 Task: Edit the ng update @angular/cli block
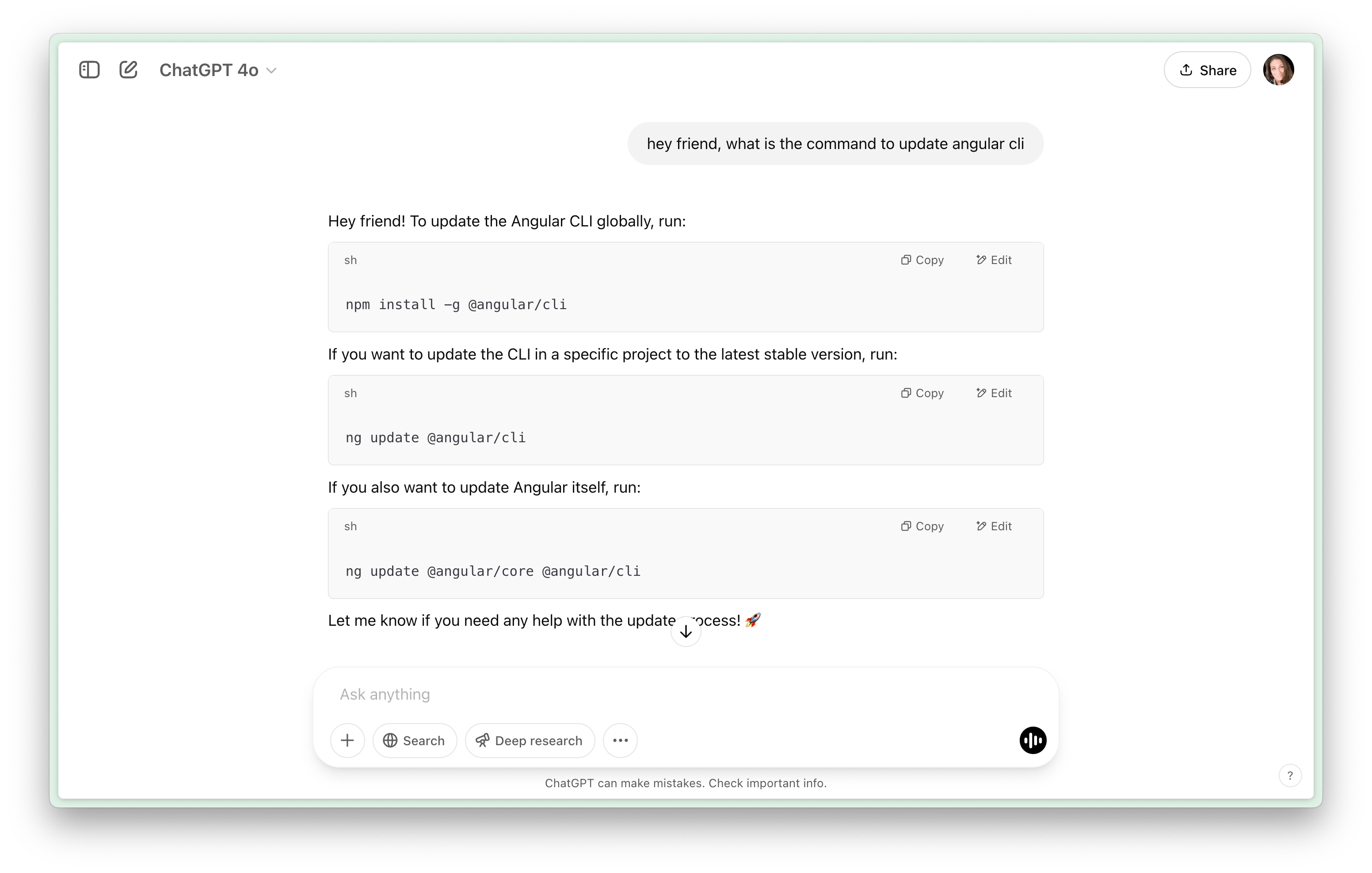[x=994, y=393]
